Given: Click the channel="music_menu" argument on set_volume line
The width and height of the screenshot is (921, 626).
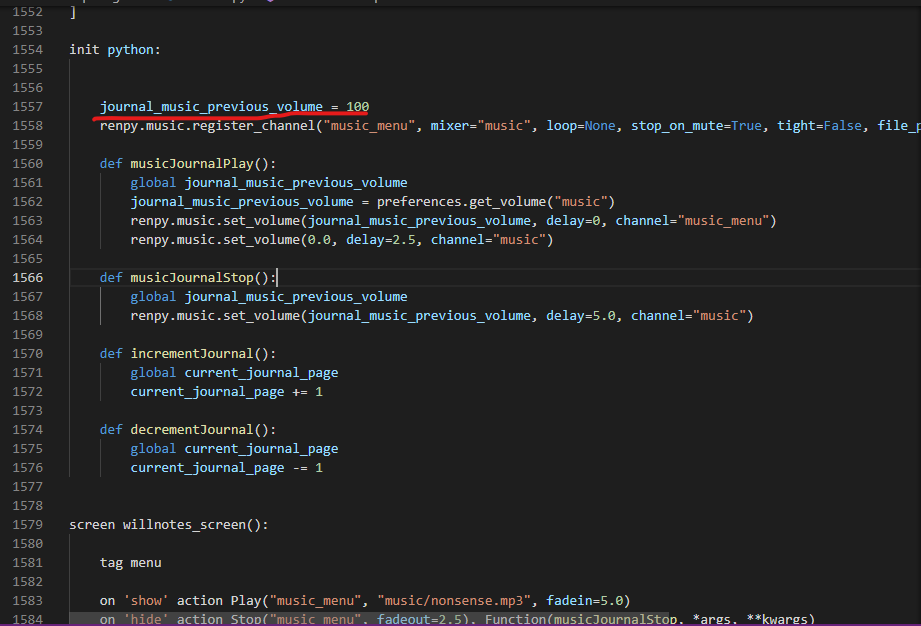Looking at the screenshot, I should click(x=692, y=220).
